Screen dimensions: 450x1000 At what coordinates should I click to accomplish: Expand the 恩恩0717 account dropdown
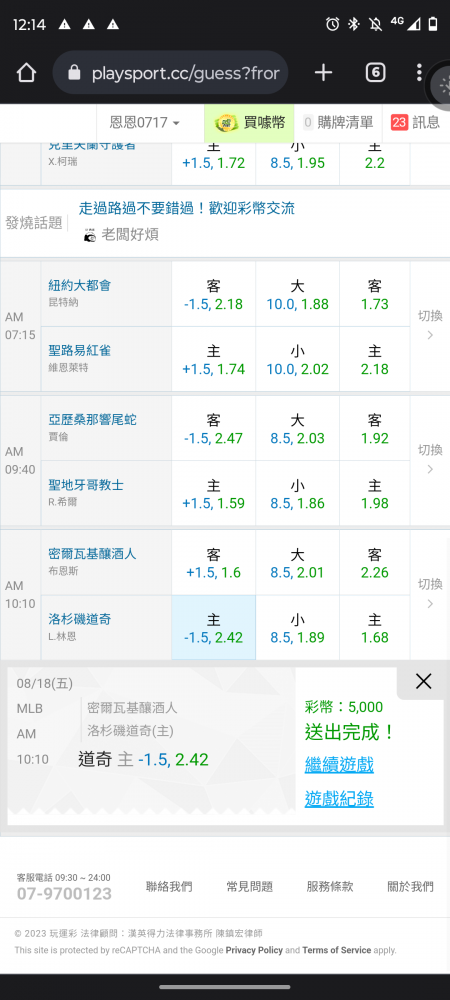[145, 122]
